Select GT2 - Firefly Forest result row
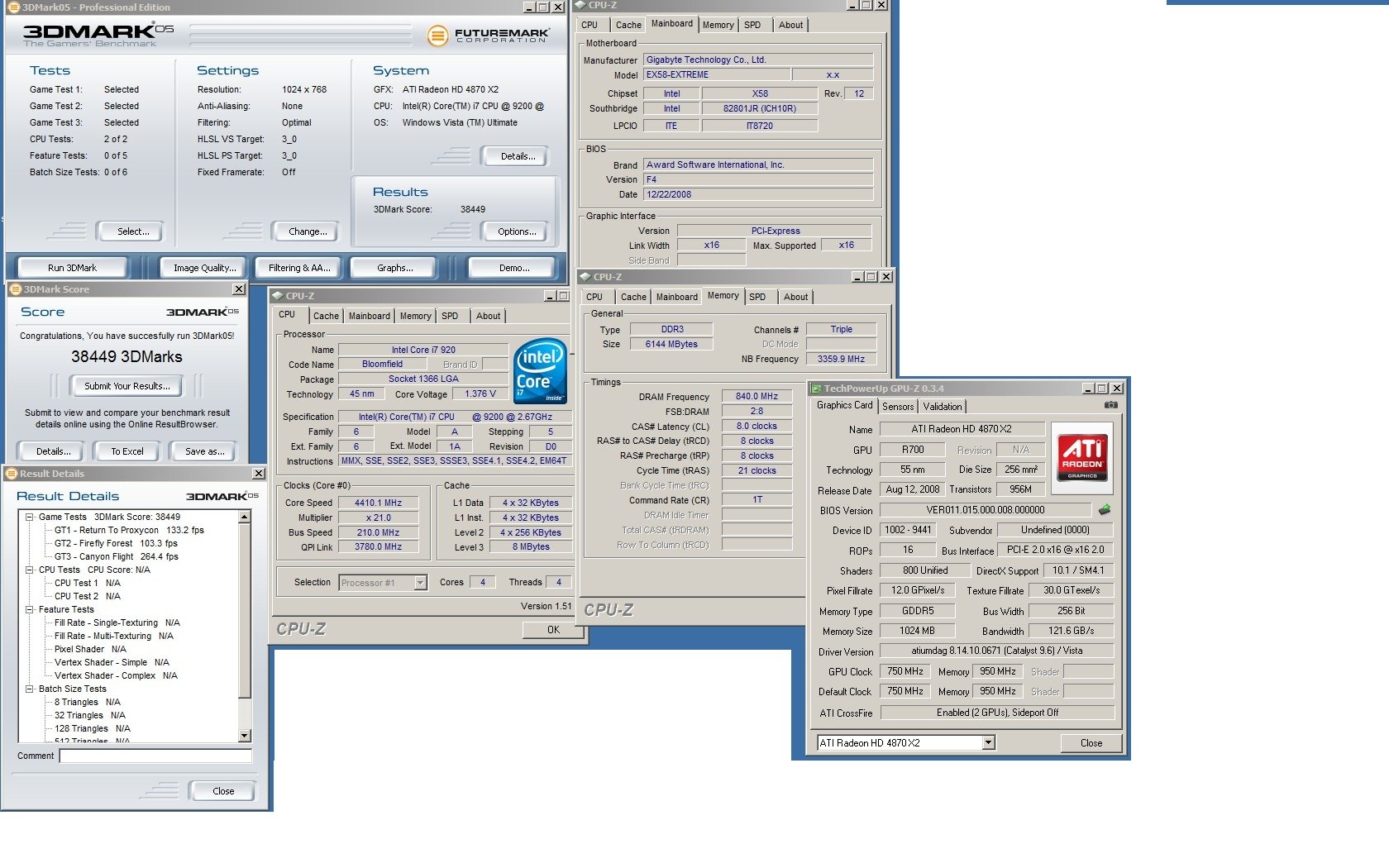Screen dimensions: 1389x868 tap(116, 543)
